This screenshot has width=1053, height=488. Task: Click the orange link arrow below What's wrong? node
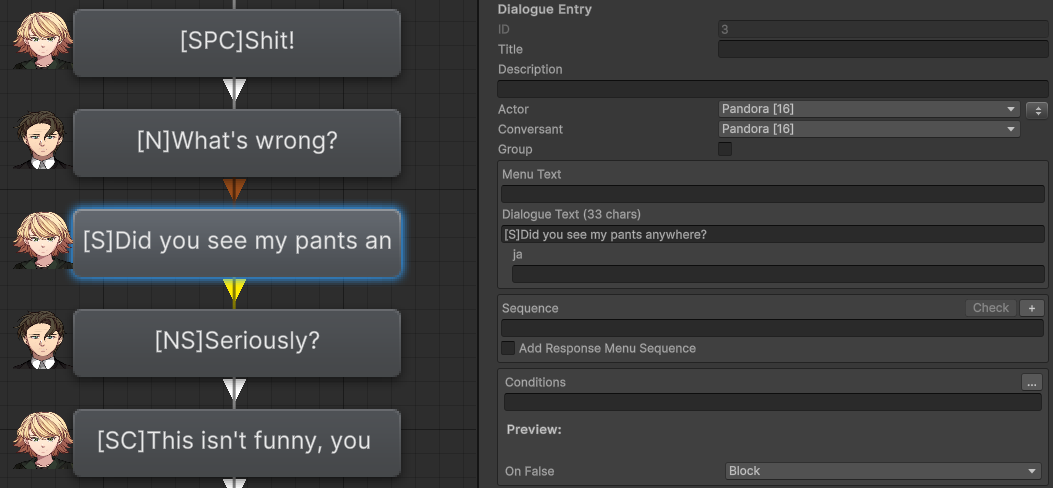[234, 190]
